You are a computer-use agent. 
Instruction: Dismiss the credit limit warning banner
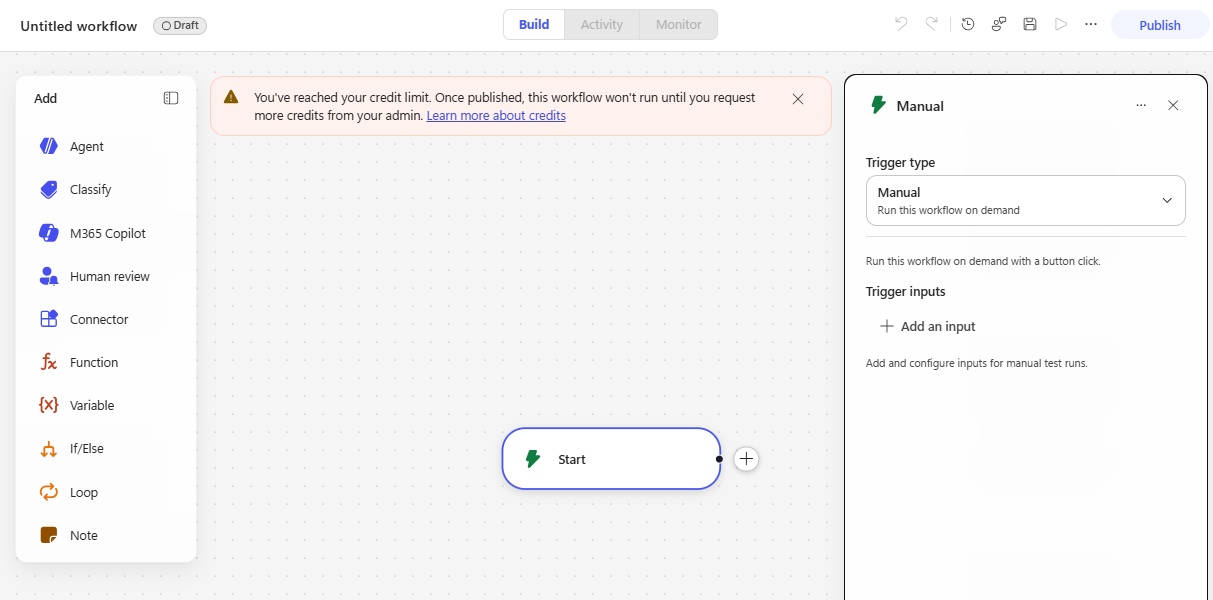click(x=798, y=99)
